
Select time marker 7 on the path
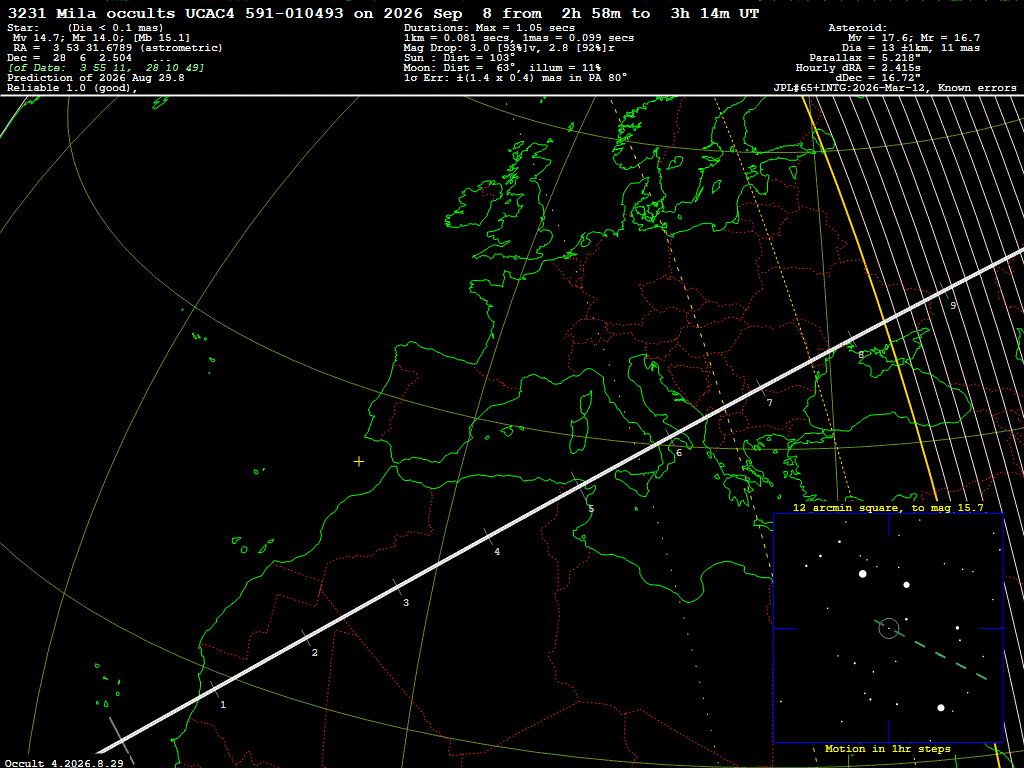[769, 402]
